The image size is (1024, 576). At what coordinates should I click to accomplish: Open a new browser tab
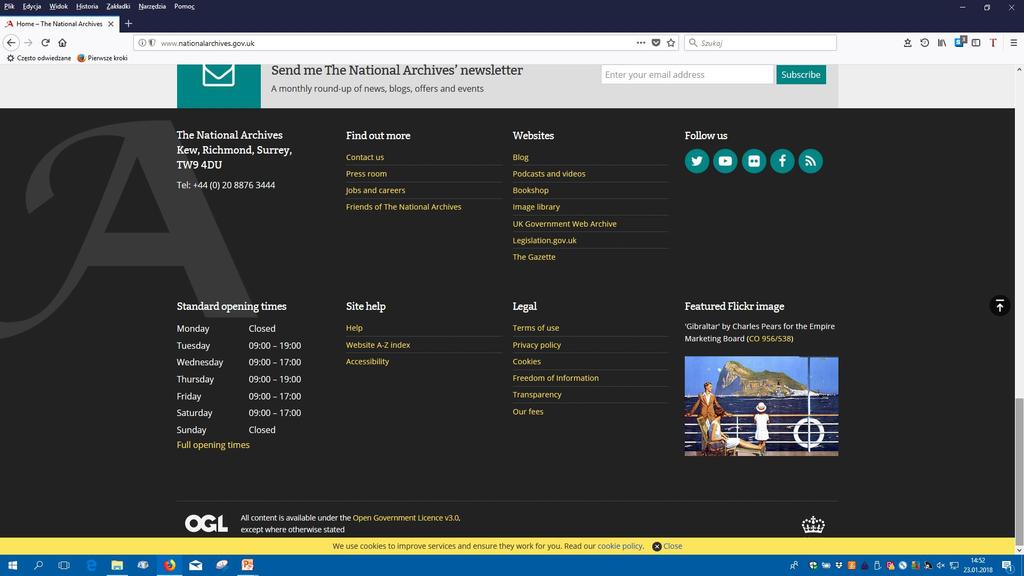128,24
